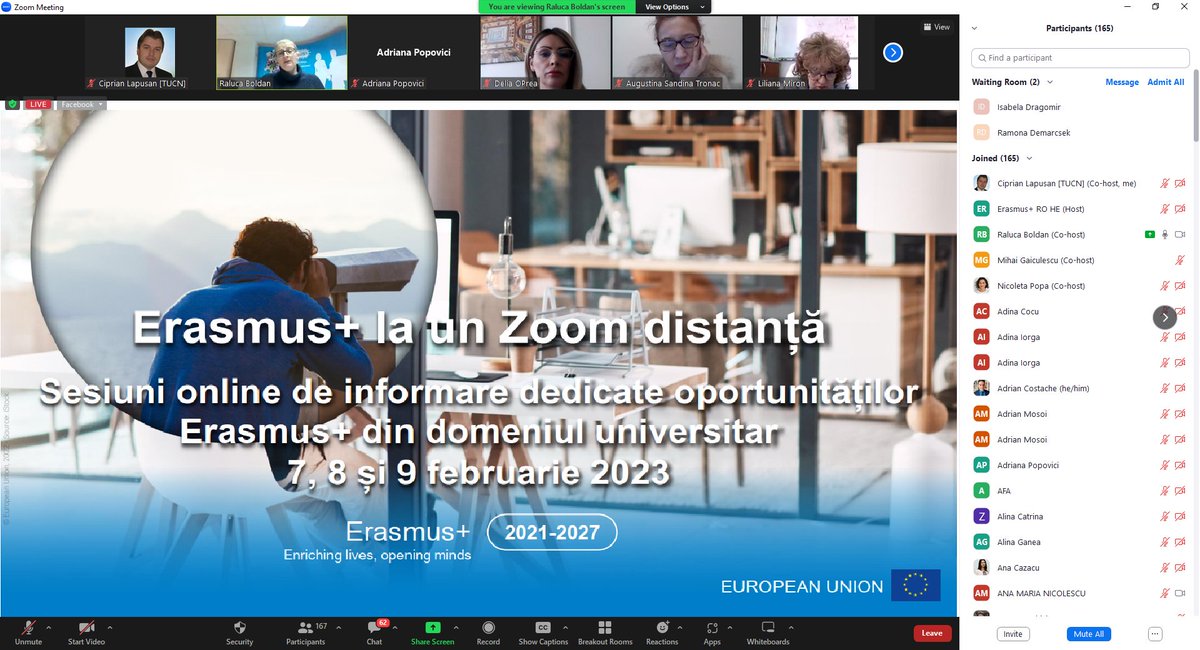
Task: Toggle Mihai Gaiculescu's muted mic icon
Action: pyautogui.click(x=1180, y=260)
